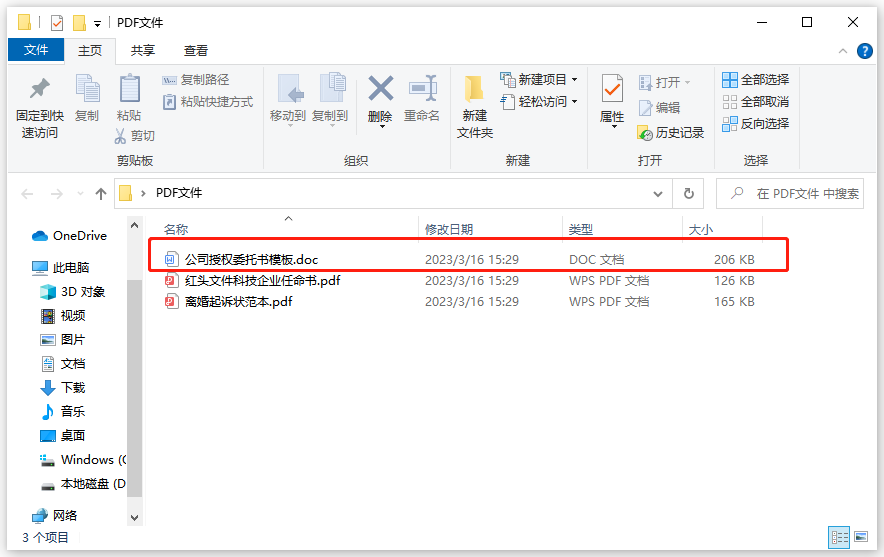Screen dimensions: 884x557
Task: Click Pin to Quick access (固定到快速访问) icon
Action: tap(39, 89)
